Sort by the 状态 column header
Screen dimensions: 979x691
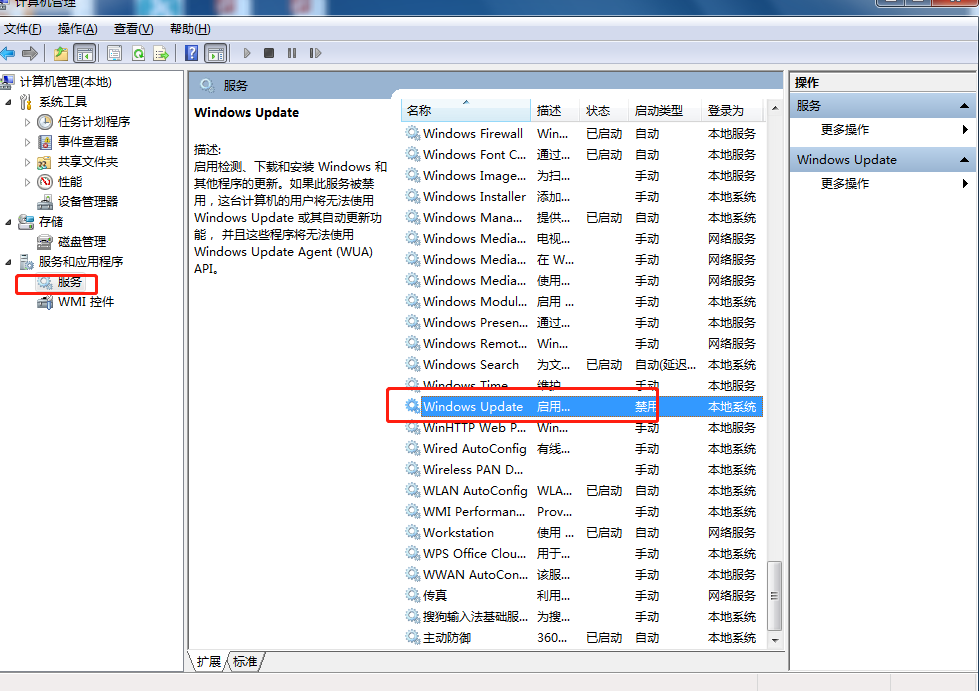pyautogui.click(x=604, y=110)
